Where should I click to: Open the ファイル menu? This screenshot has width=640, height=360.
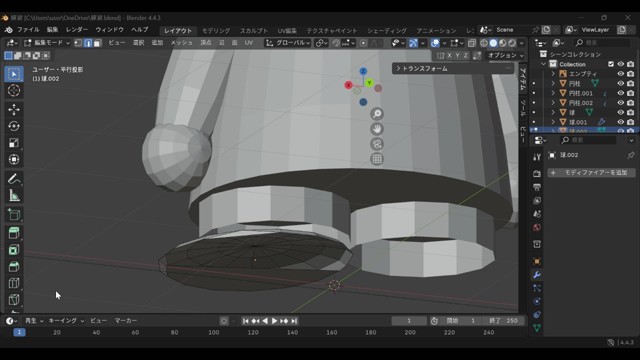pos(28,30)
